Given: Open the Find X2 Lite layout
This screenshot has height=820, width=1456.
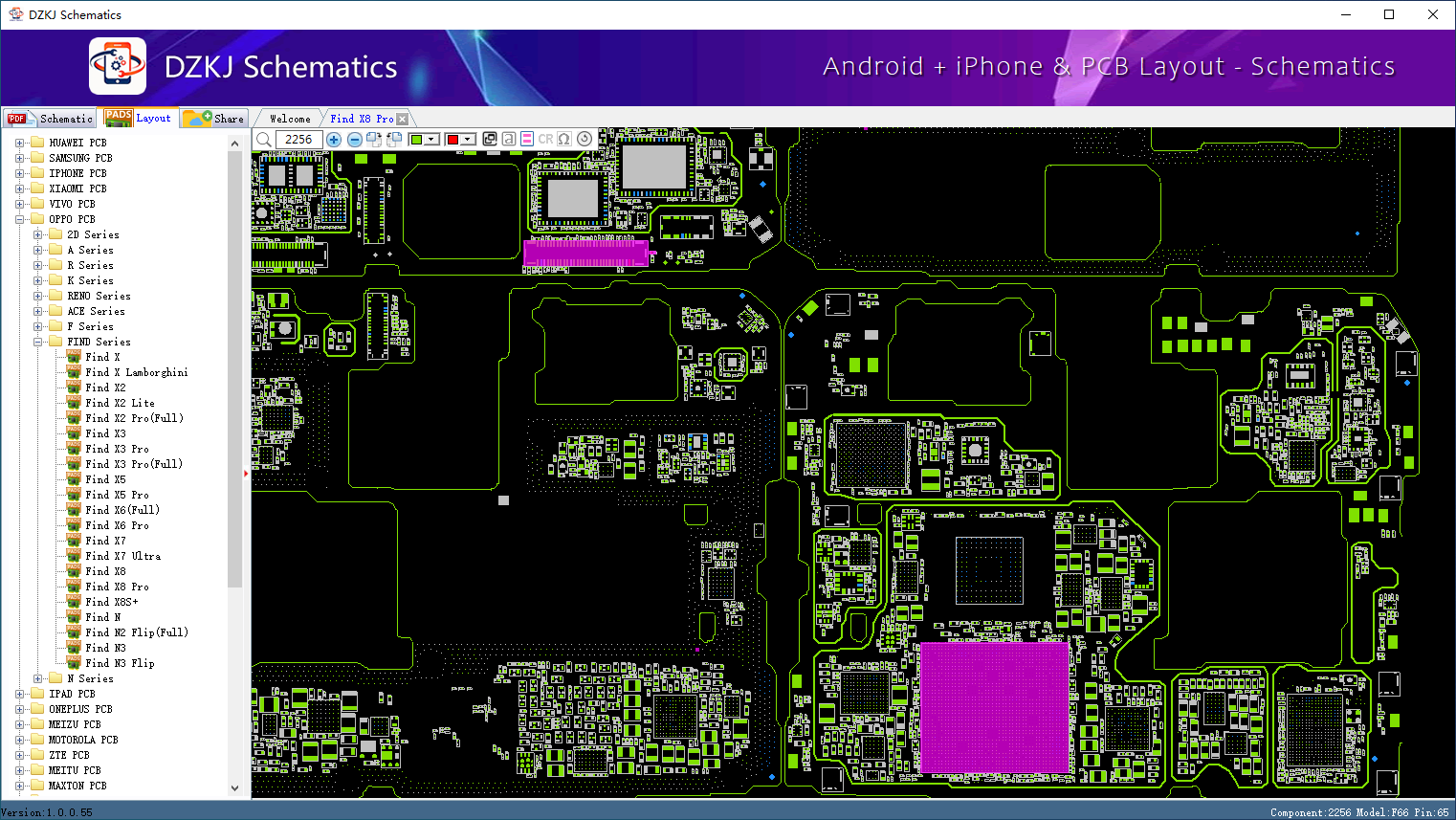Looking at the screenshot, I should click(x=120, y=403).
